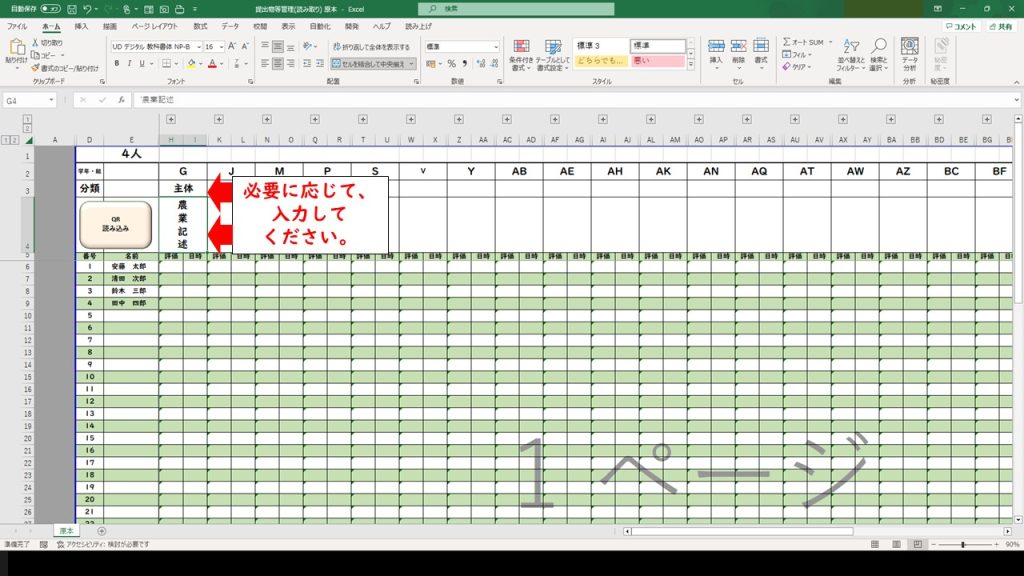Viewport: 1024px width, 576px height.
Task: Click the insert function fx icon
Action: click(120, 100)
